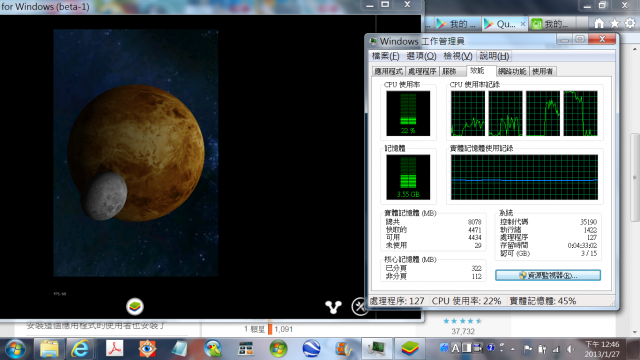Open the parrot taskbar icon
The image size is (640, 360).
(x=213, y=349)
